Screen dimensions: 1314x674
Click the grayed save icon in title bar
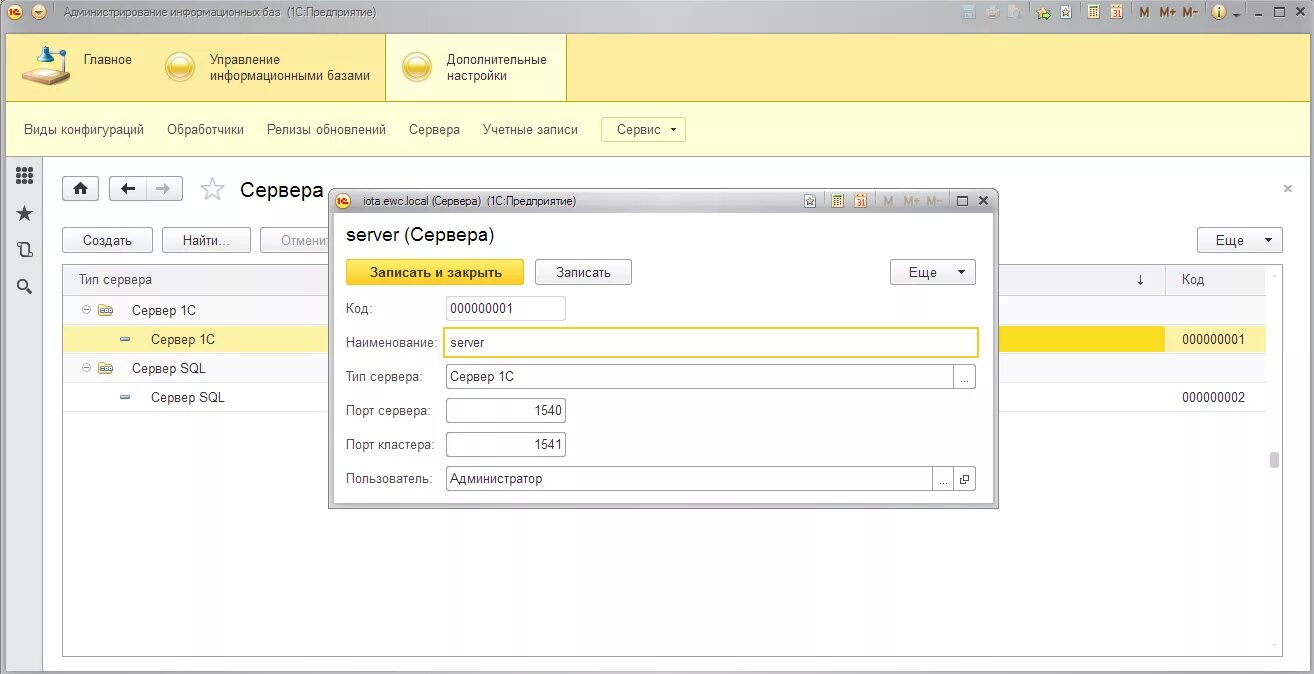[x=968, y=12]
